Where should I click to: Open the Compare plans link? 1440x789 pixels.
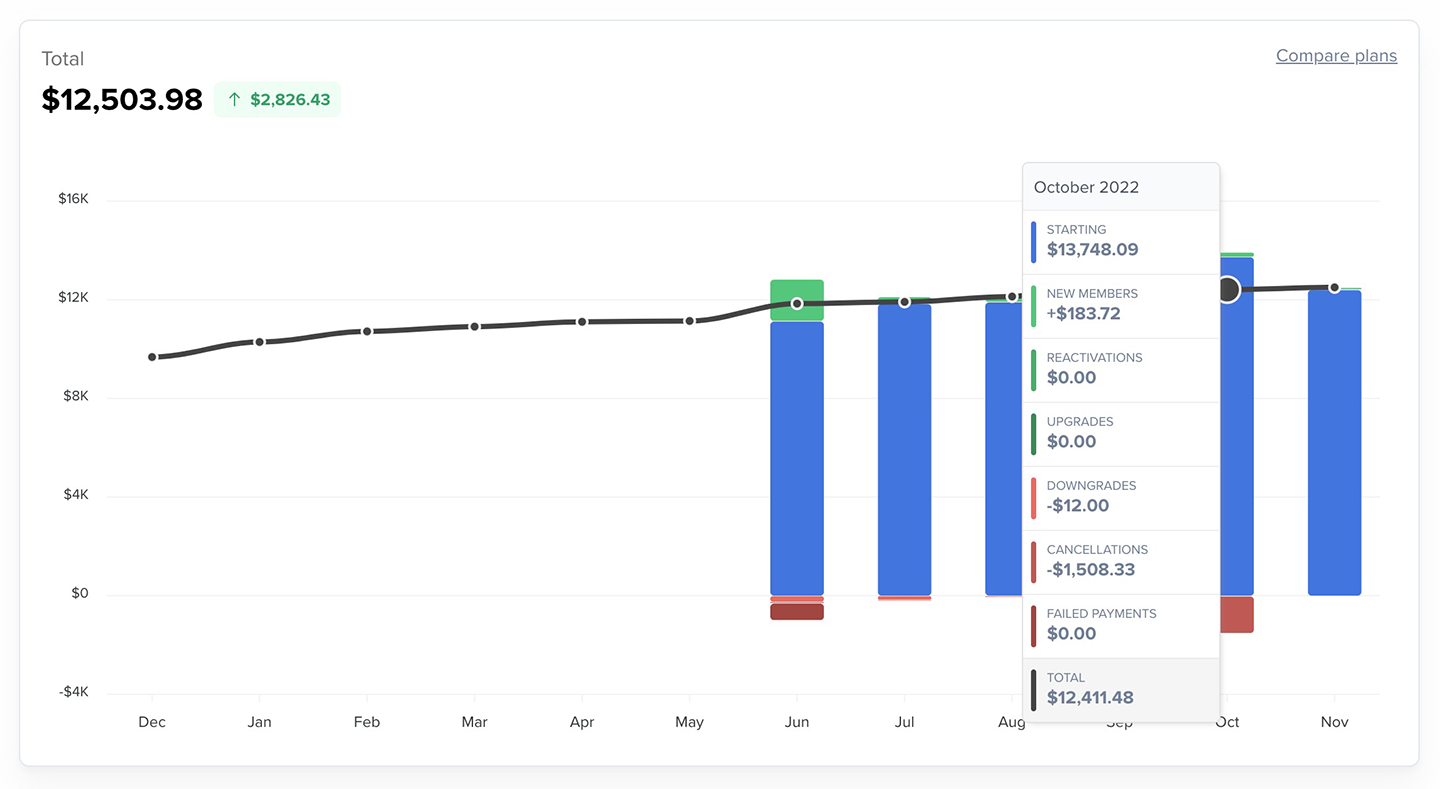pos(1336,56)
